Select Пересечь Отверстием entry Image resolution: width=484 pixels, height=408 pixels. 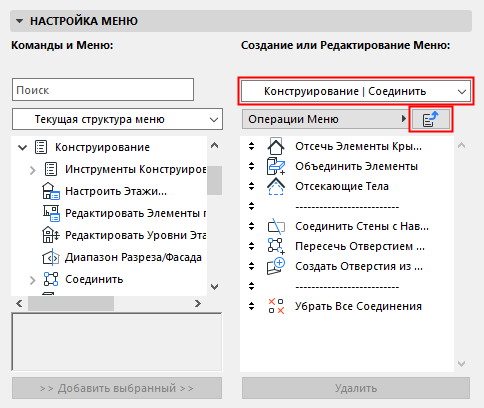point(360,246)
